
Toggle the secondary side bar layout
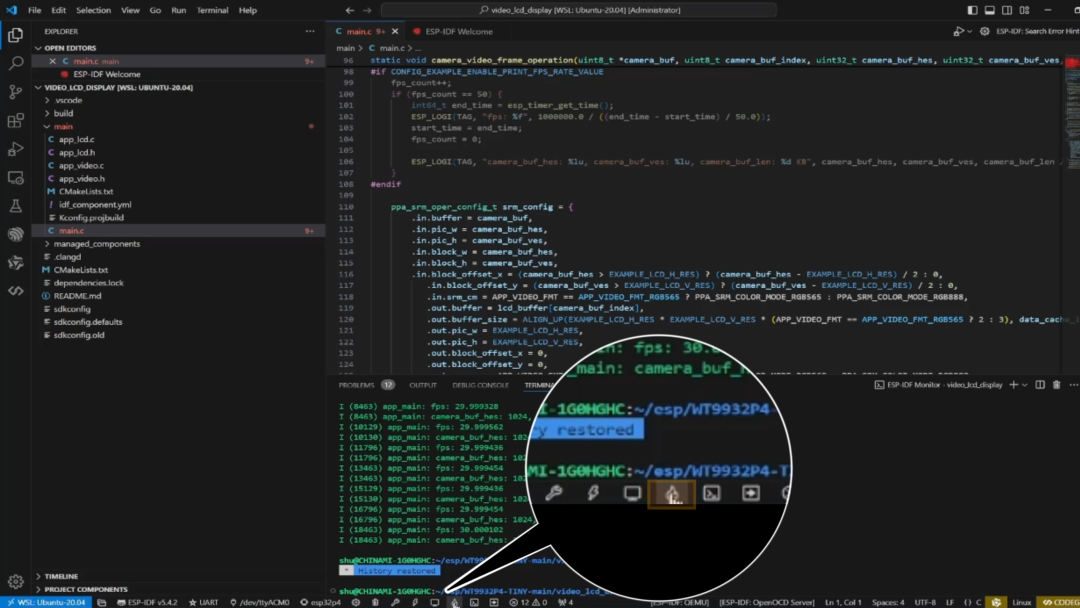(x=1007, y=10)
